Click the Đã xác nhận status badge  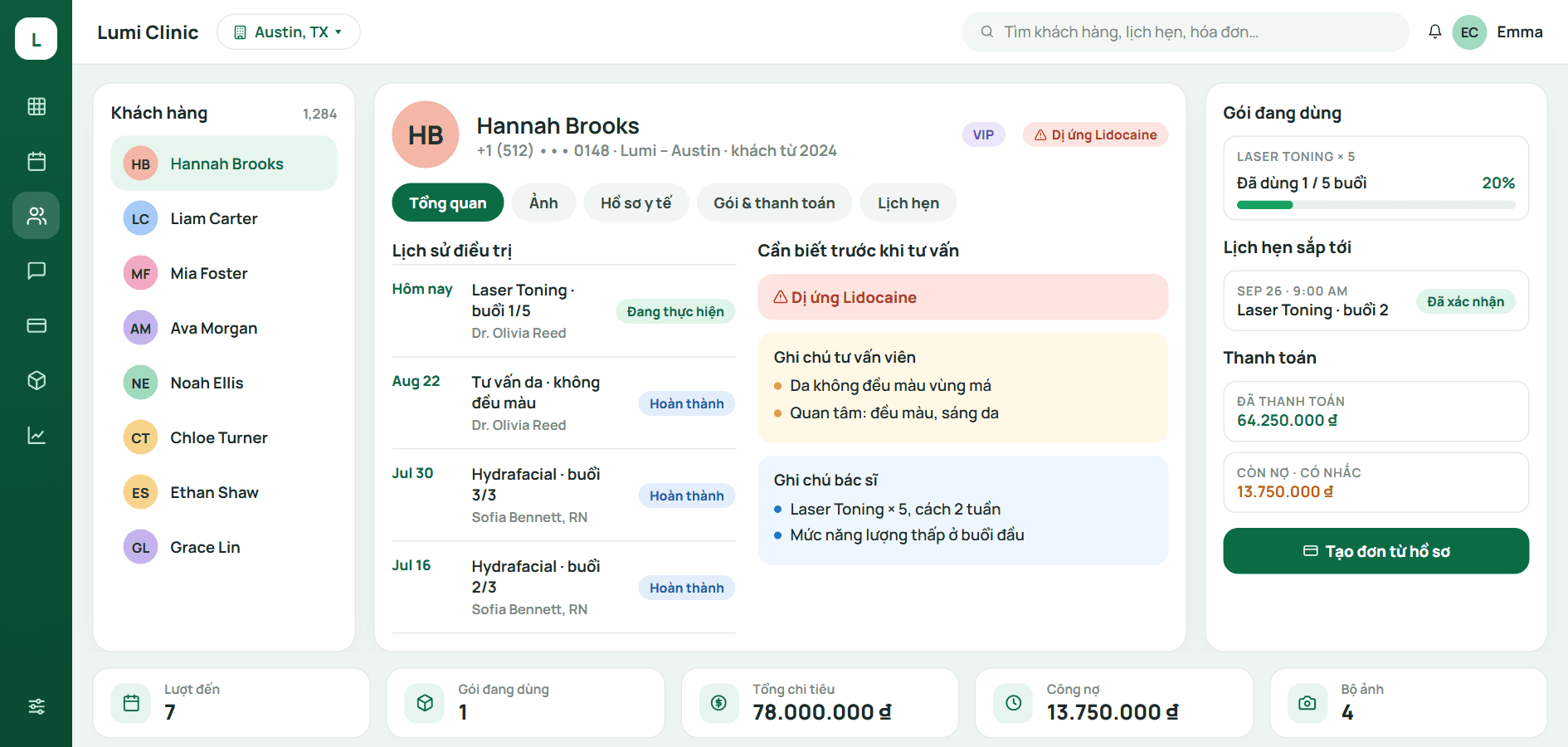(1465, 301)
